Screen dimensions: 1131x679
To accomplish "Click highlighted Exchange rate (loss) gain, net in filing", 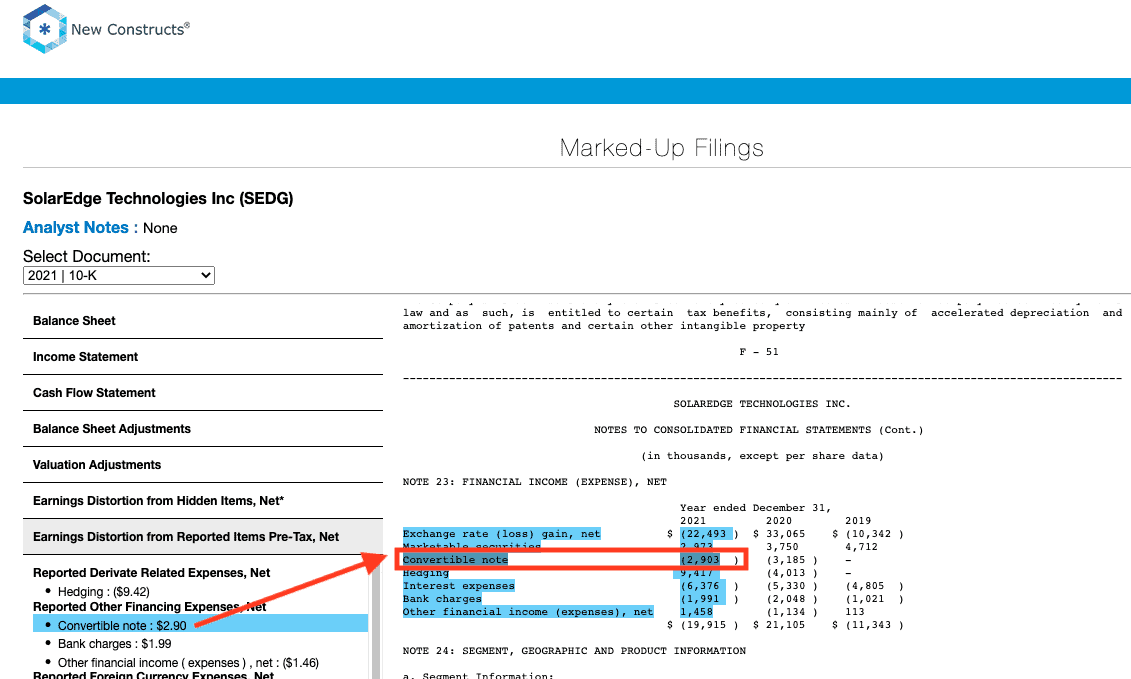I will (501, 534).
